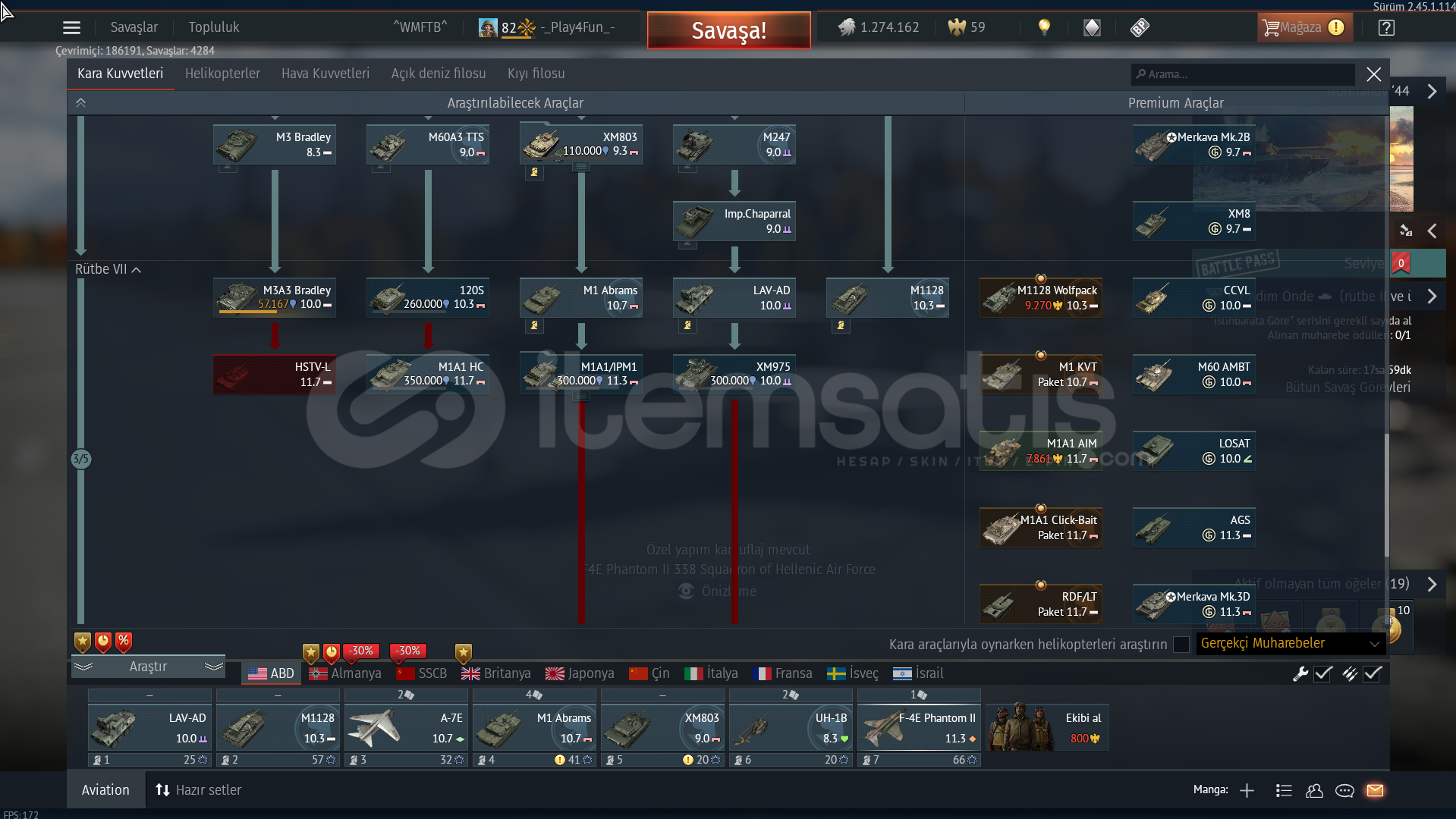This screenshot has width=1456, height=819.
Task: Select the XM975 vehicle card
Action: coord(734,374)
